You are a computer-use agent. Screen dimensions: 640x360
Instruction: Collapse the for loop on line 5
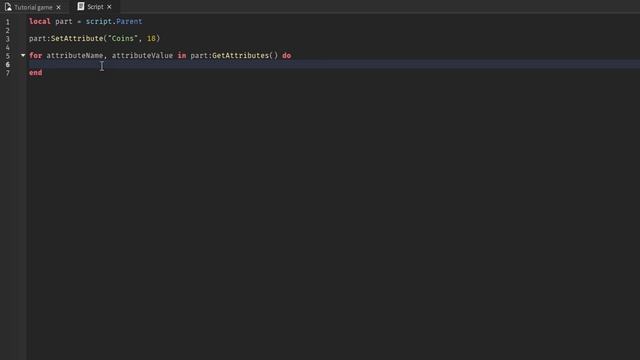click(23, 55)
